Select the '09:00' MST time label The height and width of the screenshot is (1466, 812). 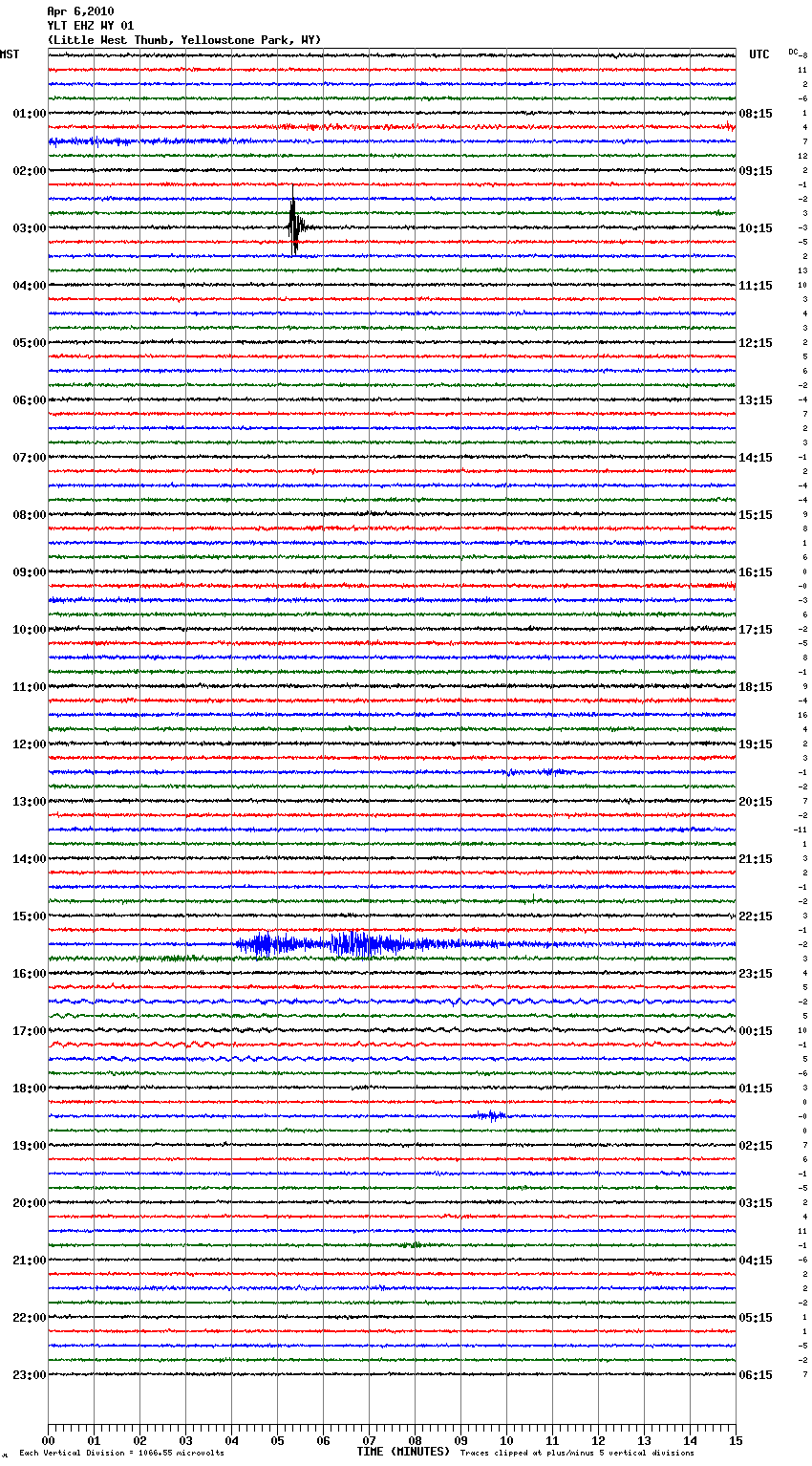pyautogui.click(x=29, y=572)
